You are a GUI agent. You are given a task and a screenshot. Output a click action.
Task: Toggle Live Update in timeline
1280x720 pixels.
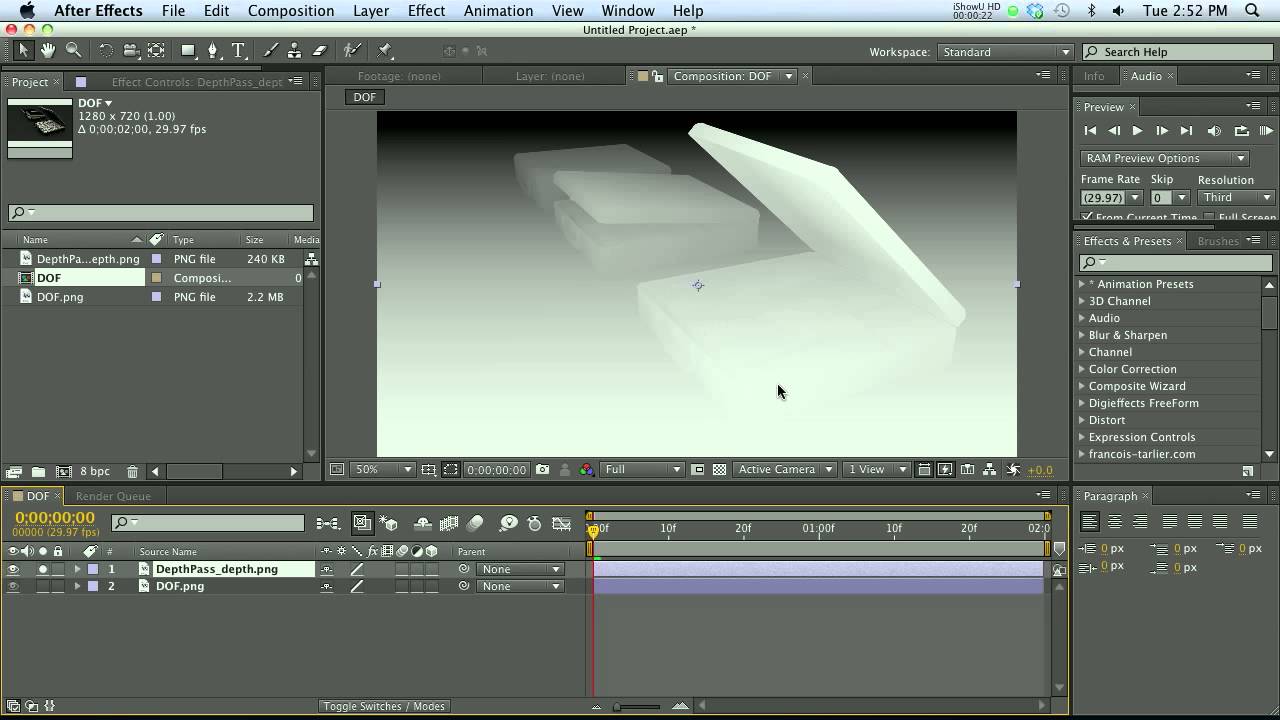pos(362,523)
